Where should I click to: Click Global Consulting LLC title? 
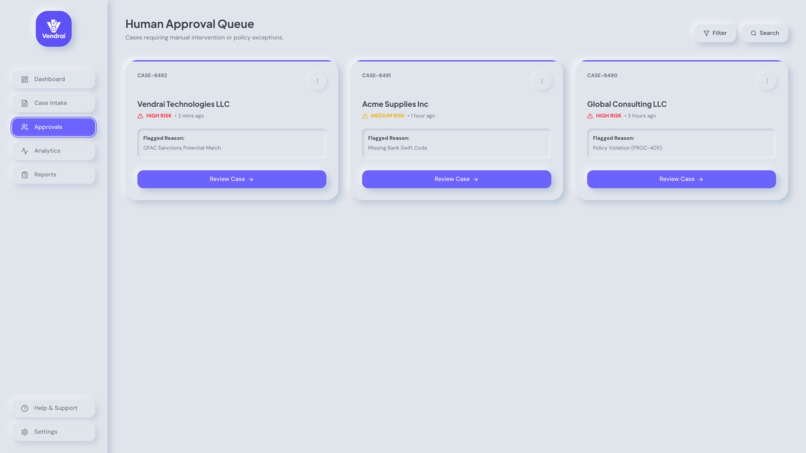pos(627,104)
